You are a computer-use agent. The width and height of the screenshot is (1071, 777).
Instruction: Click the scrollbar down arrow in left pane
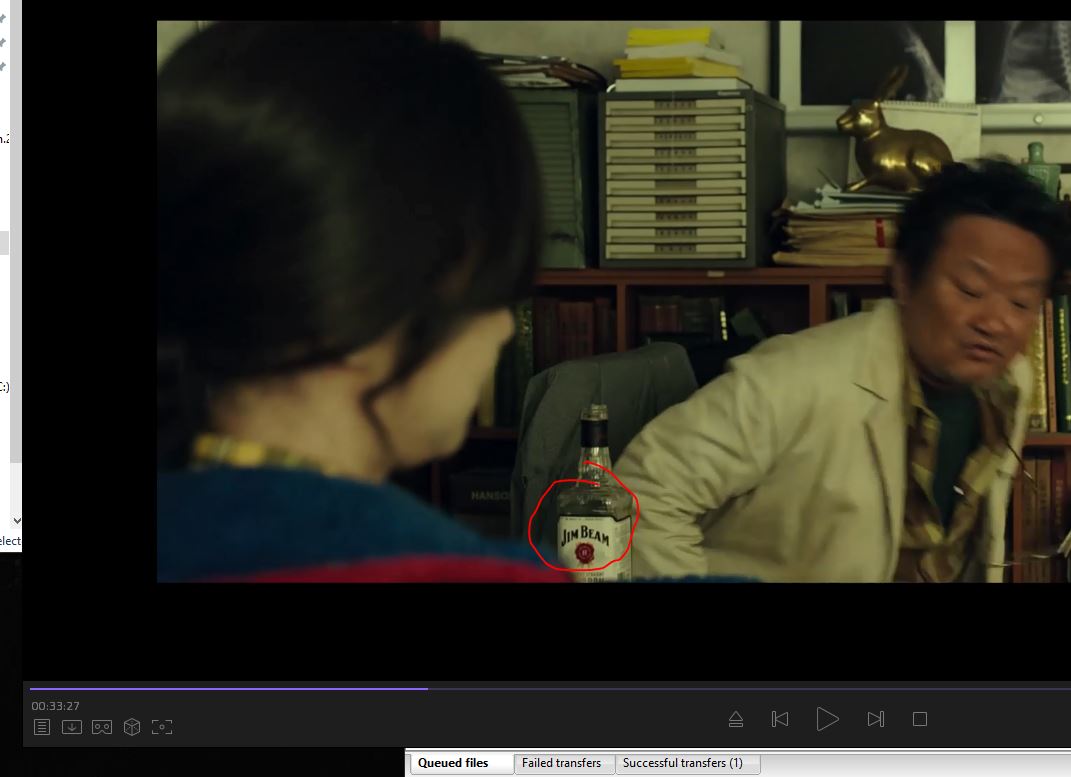coord(16,521)
